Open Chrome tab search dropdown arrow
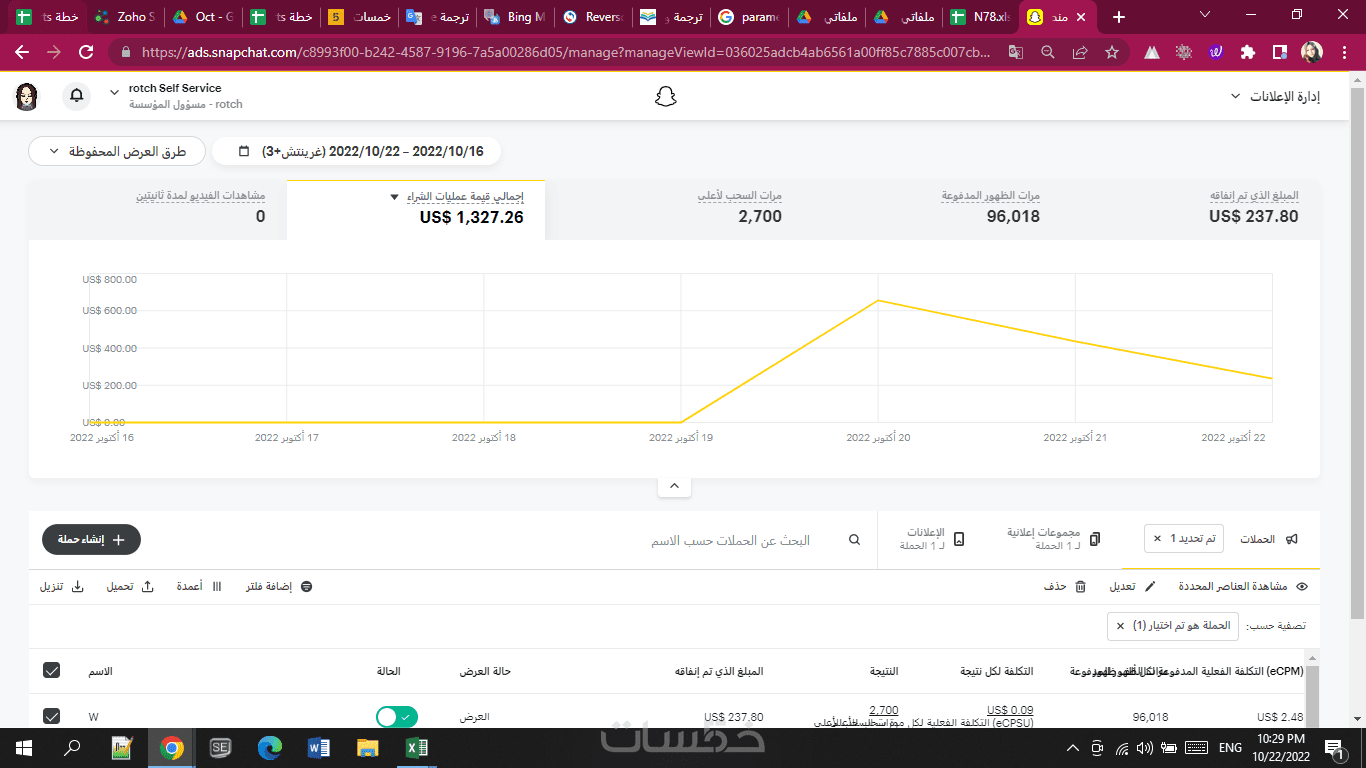The height and width of the screenshot is (768, 1366). pos(1206,16)
